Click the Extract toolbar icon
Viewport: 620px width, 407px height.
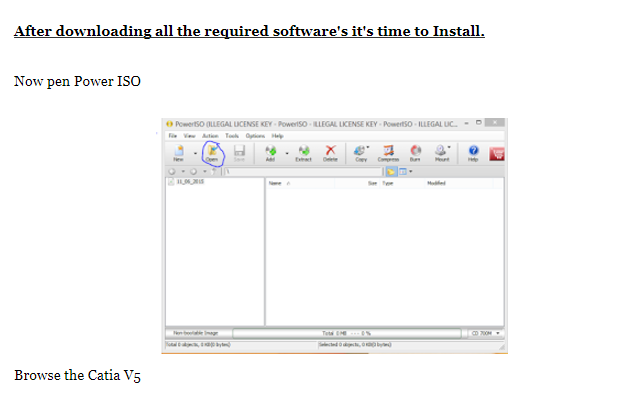(304, 153)
